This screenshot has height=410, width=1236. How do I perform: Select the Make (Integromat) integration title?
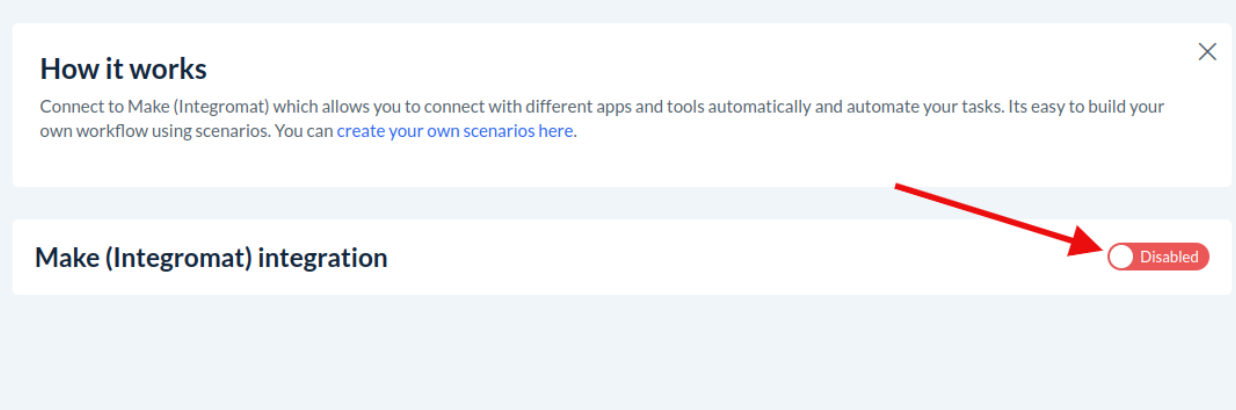211,258
